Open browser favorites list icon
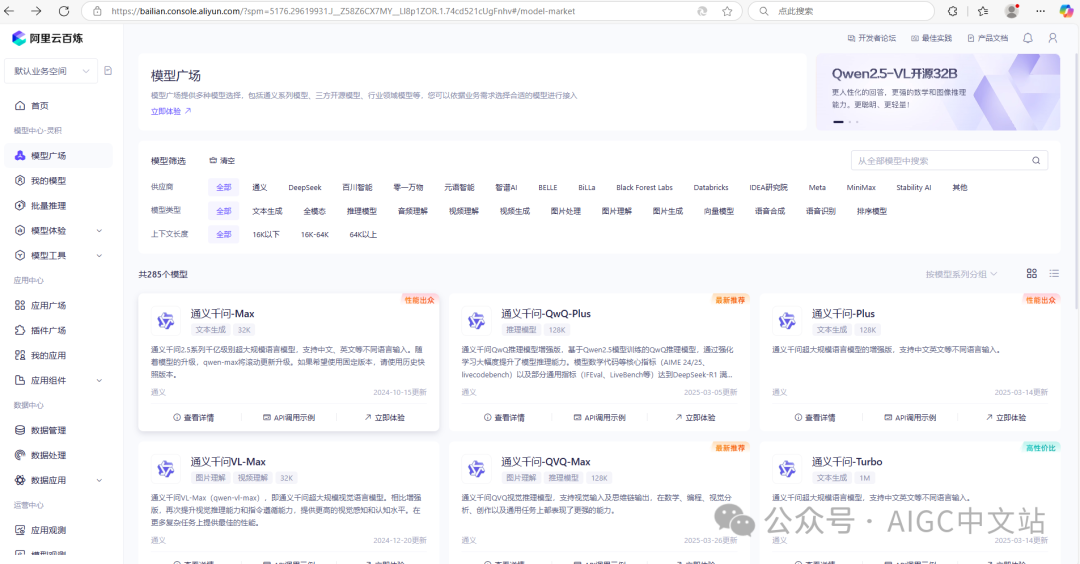The image size is (1080, 564). tap(983, 11)
